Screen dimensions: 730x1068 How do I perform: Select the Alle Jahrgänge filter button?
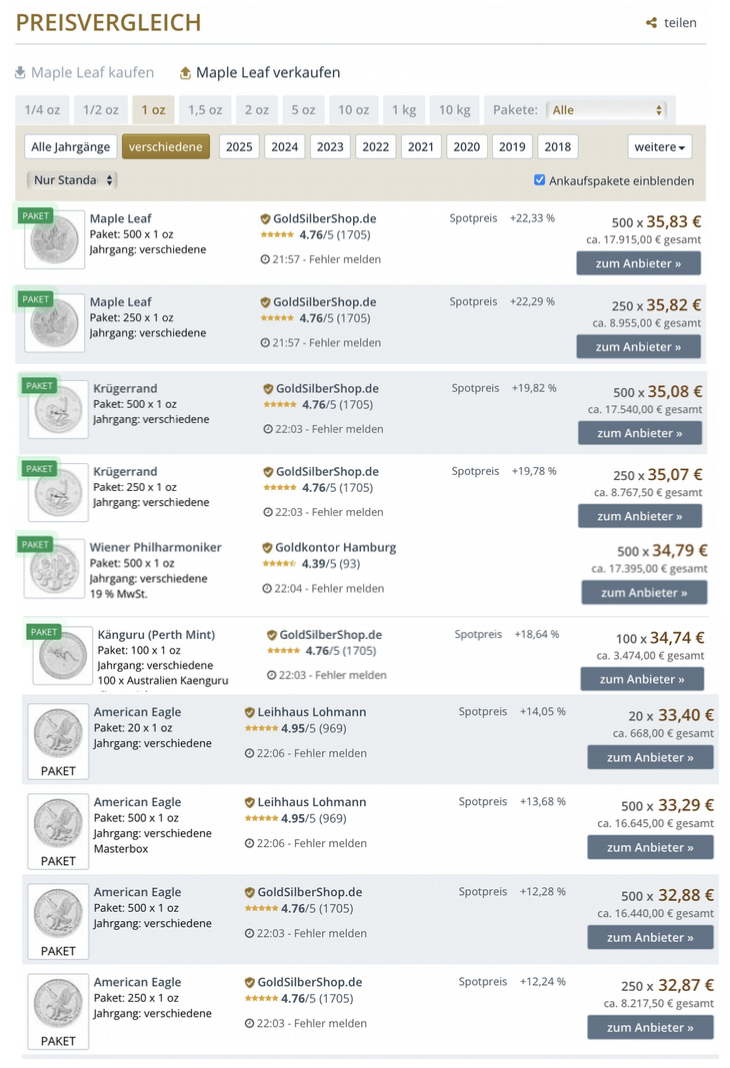click(x=70, y=147)
